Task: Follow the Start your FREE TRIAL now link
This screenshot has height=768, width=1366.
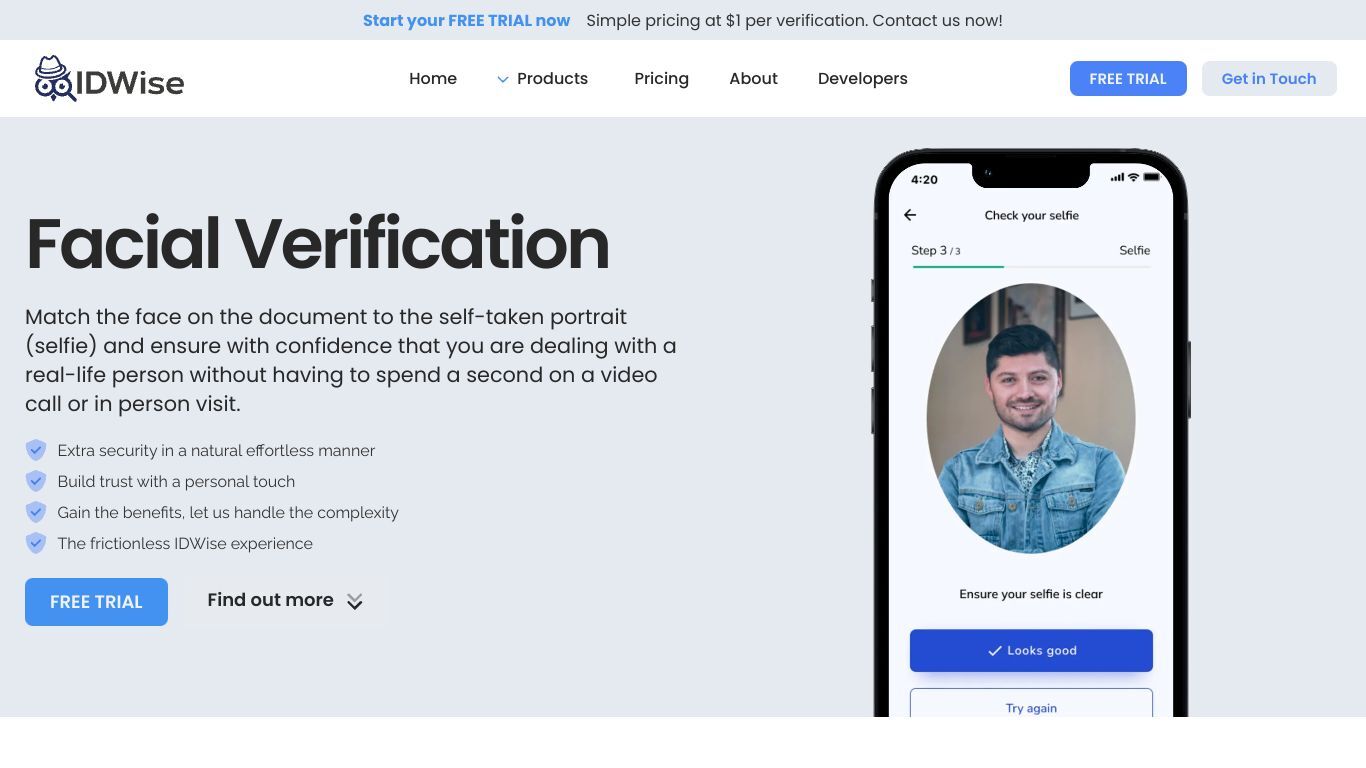Action: click(466, 20)
